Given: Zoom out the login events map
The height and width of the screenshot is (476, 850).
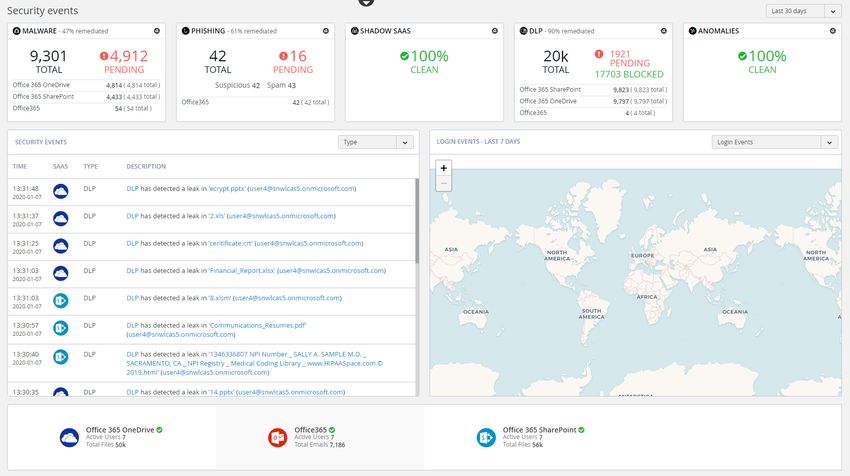Looking at the screenshot, I should coord(443,183).
